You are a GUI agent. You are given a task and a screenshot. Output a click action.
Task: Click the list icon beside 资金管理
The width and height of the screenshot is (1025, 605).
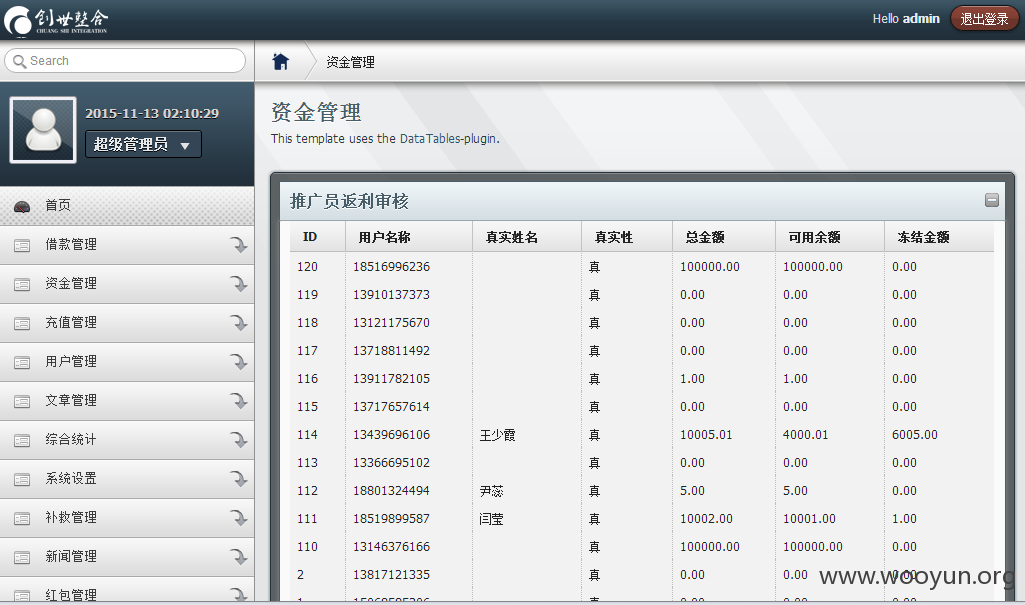pos(22,285)
